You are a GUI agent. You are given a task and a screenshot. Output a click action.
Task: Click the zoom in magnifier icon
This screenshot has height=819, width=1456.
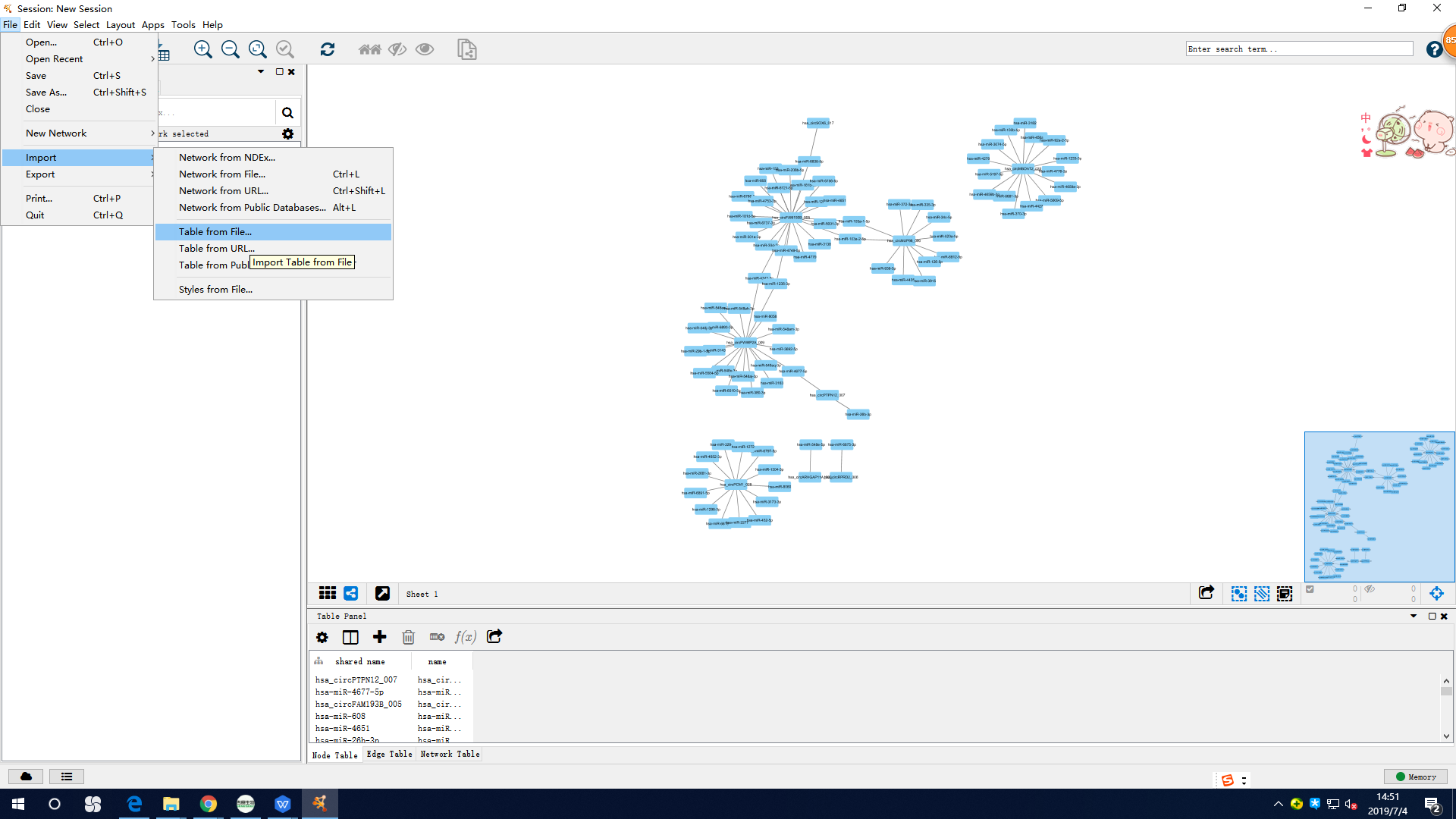[x=202, y=49]
